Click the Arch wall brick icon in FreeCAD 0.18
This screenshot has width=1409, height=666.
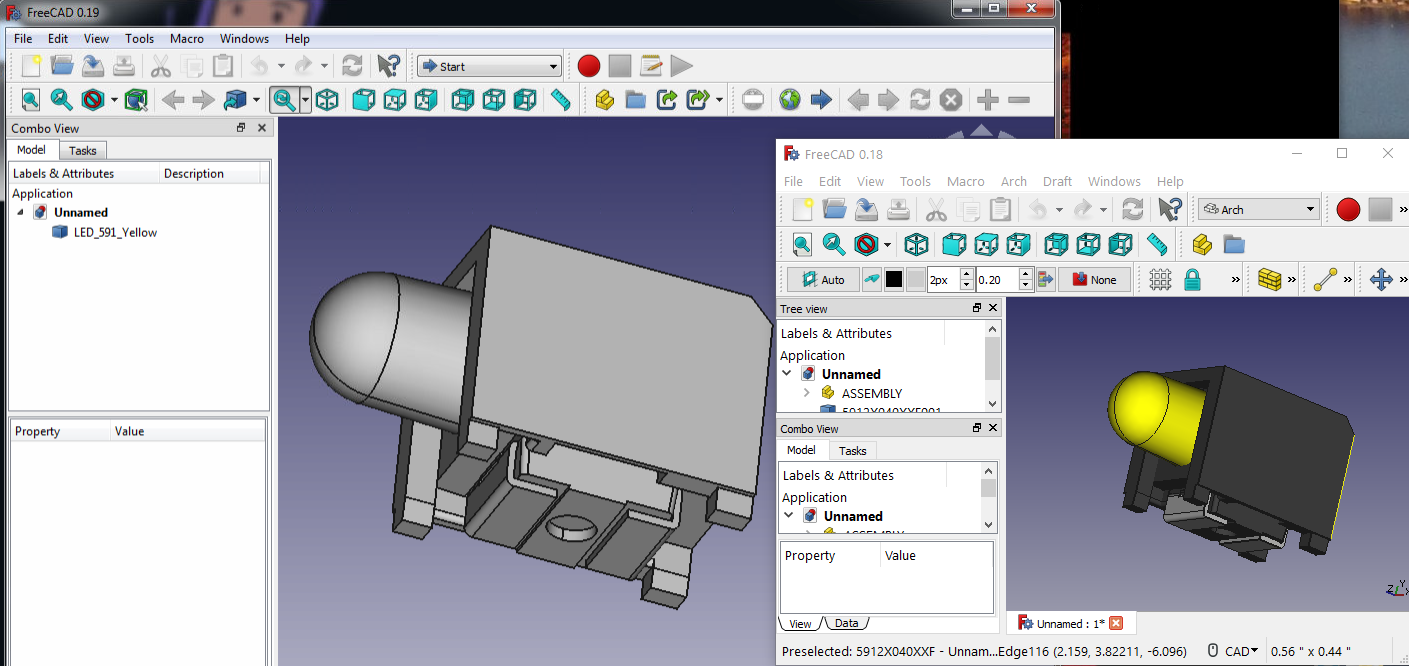click(x=1269, y=280)
